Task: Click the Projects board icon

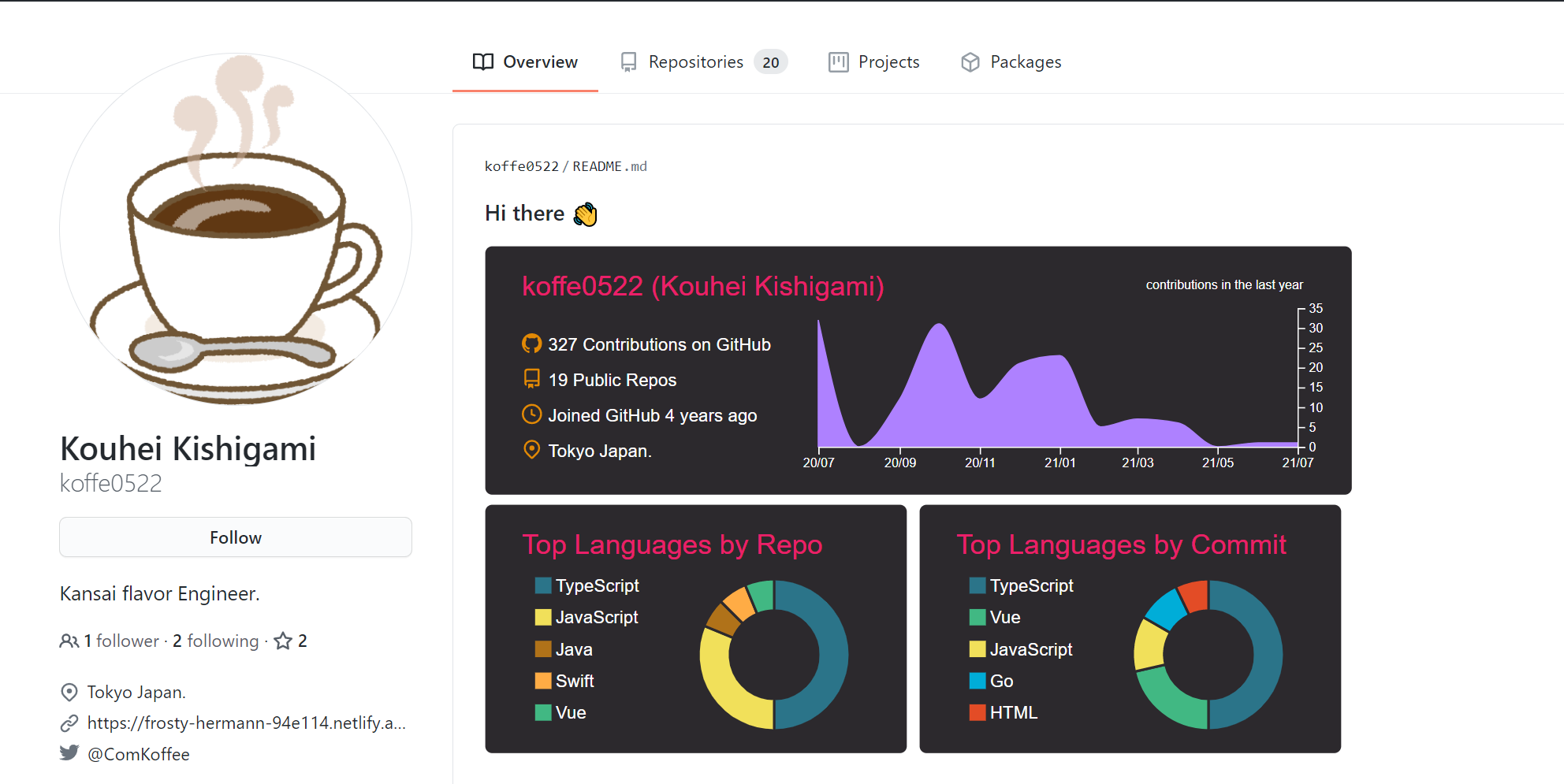Action: [x=838, y=62]
